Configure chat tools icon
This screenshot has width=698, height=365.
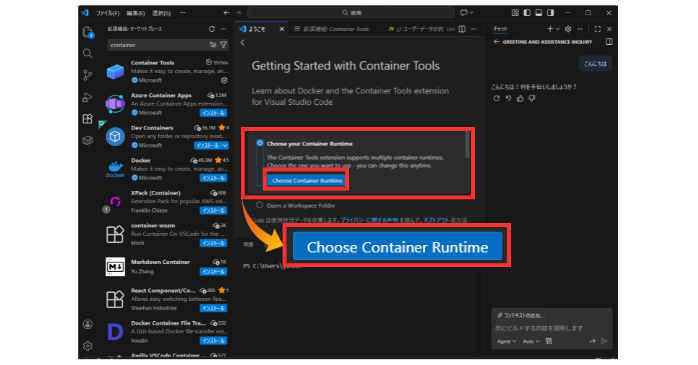[x=549, y=341]
